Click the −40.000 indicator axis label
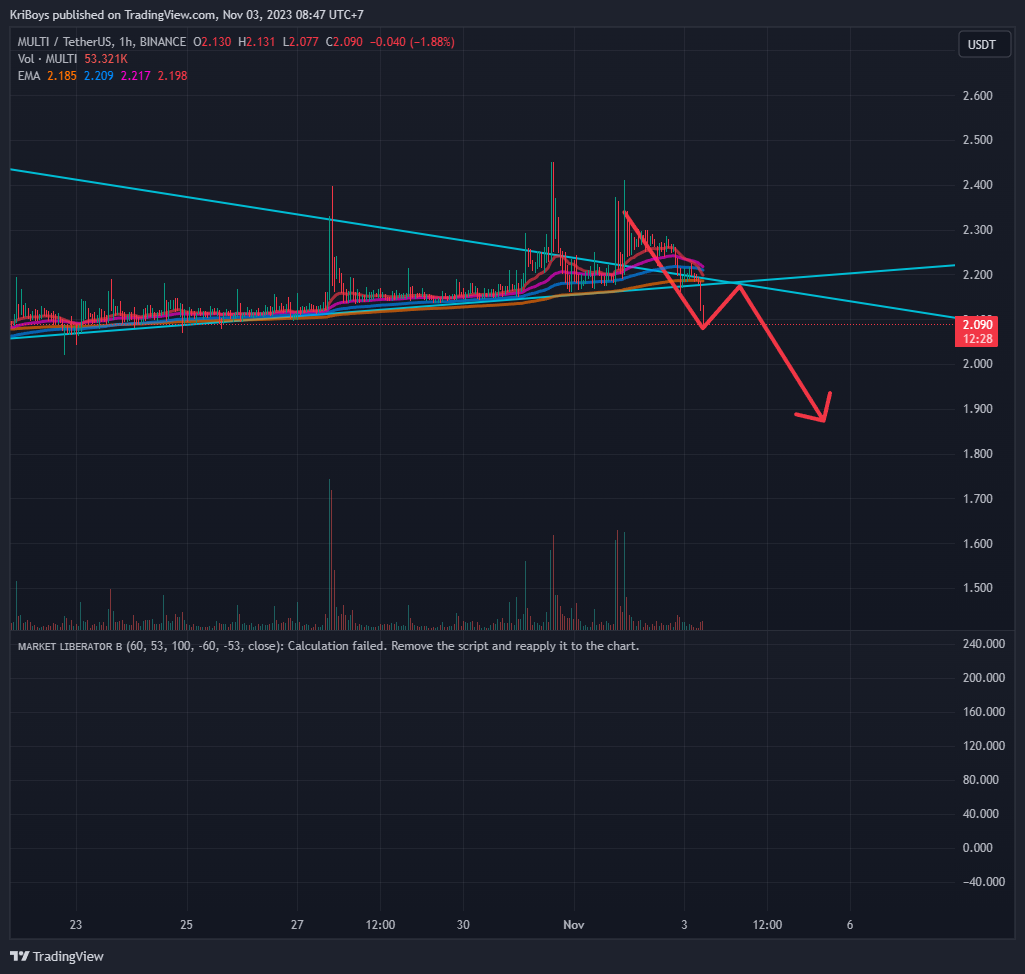 tap(984, 882)
